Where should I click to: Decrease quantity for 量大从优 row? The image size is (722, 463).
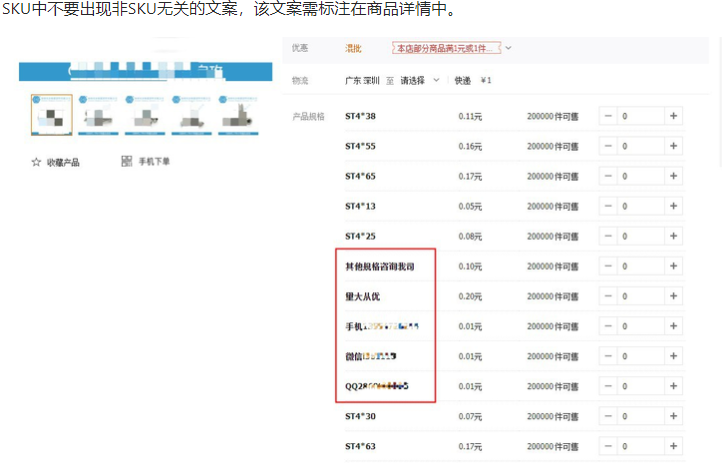point(608,296)
